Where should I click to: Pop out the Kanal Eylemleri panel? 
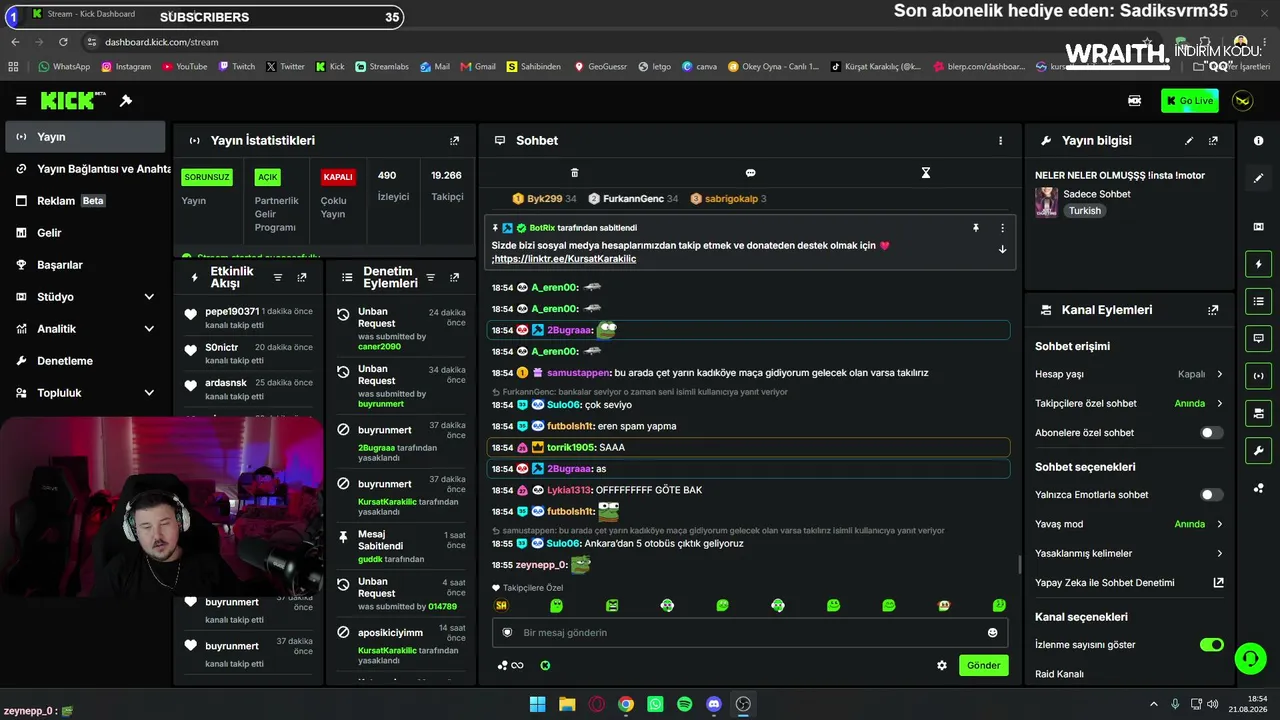(x=1213, y=310)
